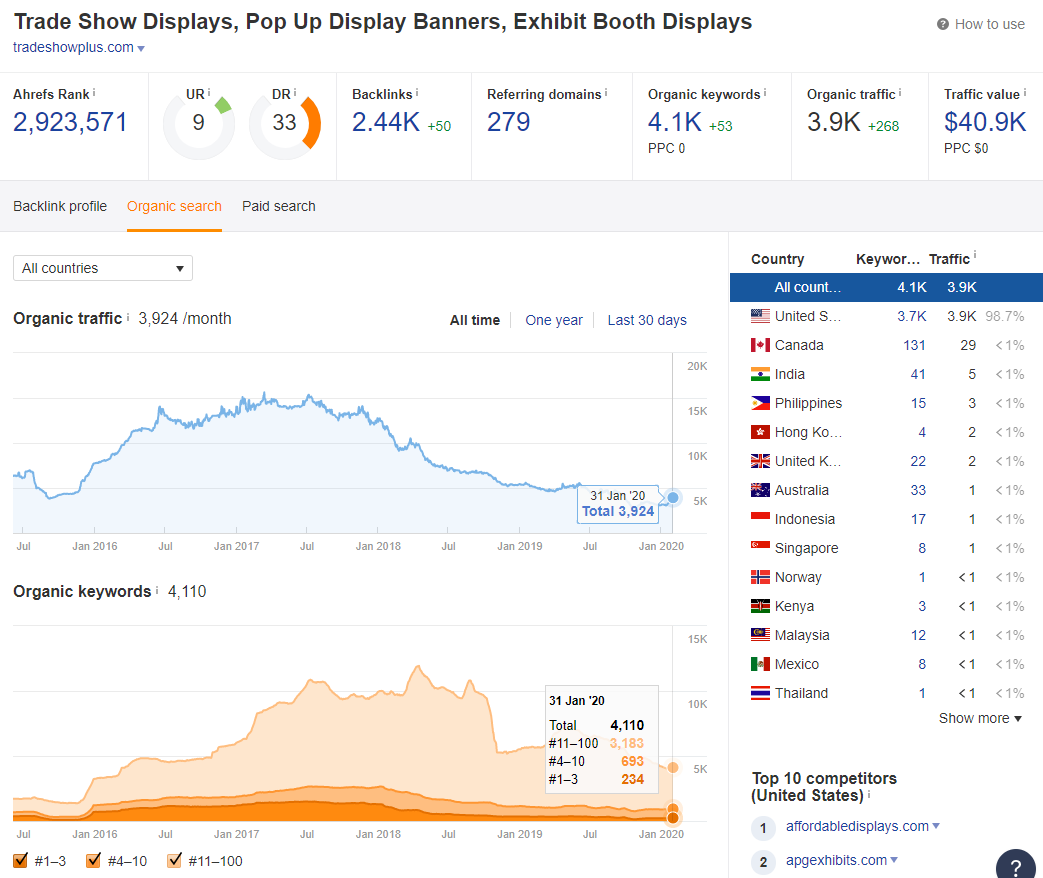Click the Organic keywords chart info icon
Viewport: 1043px width, 878px height.
pos(157,590)
